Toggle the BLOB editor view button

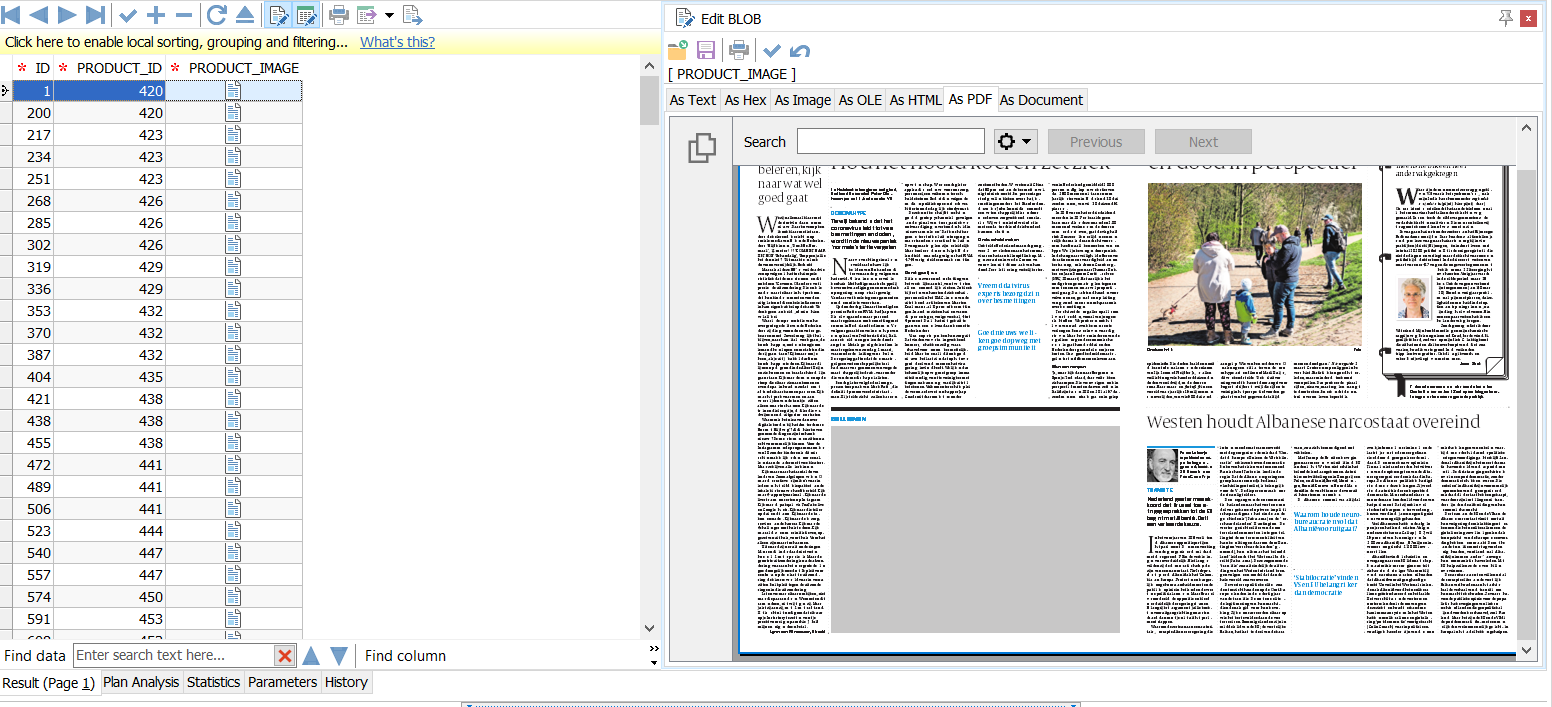coord(279,15)
